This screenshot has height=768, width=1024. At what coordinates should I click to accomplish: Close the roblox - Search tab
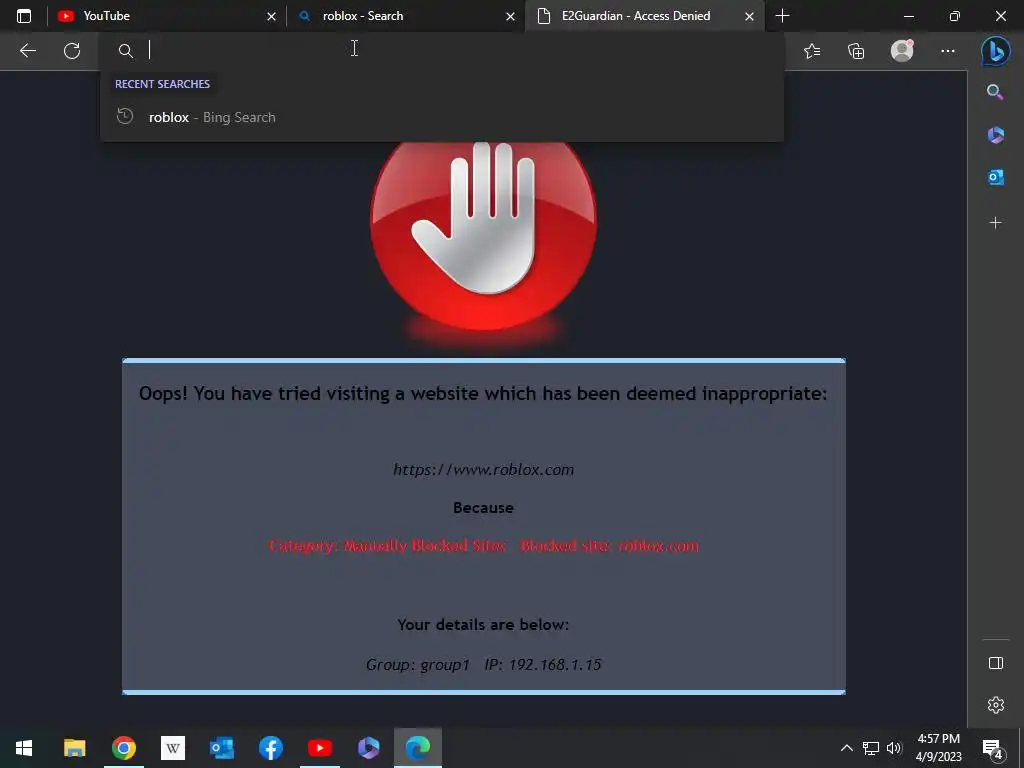click(x=510, y=16)
